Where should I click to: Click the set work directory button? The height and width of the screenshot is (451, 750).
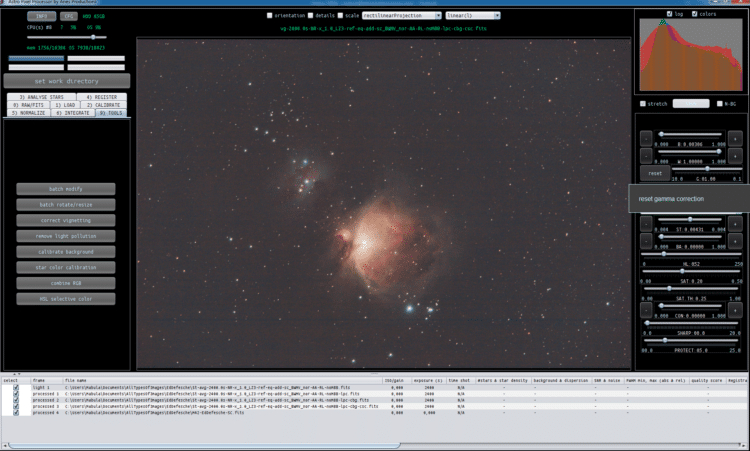coord(66,81)
